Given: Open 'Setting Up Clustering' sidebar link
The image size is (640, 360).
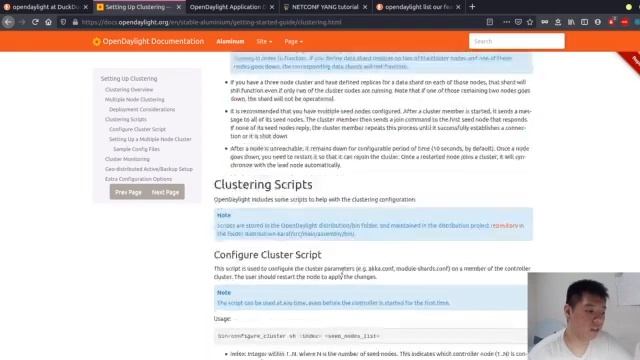Looking at the screenshot, I should pyautogui.click(x=129, y=78).
